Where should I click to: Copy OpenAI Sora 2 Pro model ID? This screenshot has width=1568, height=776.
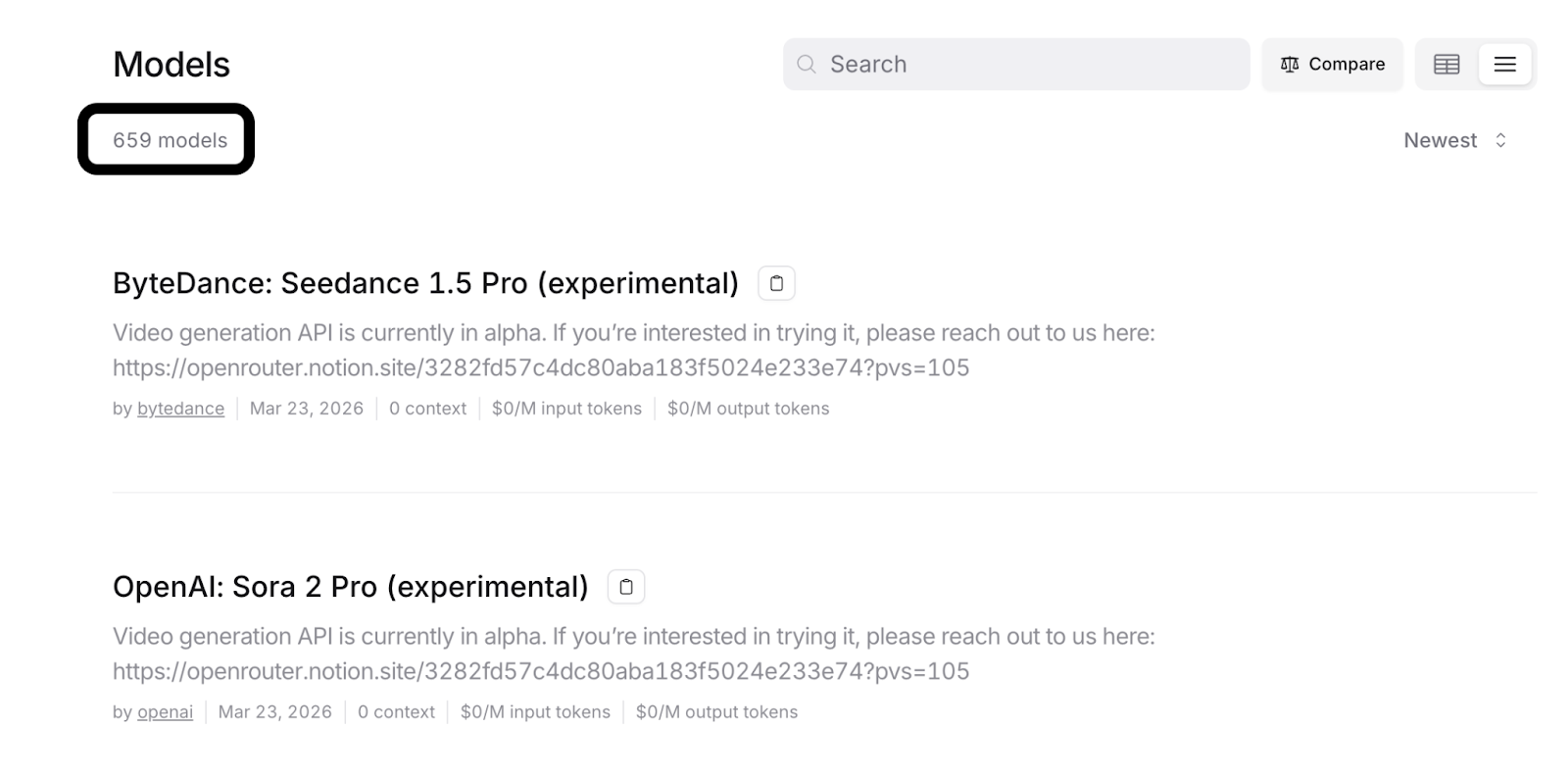(626, 587)
